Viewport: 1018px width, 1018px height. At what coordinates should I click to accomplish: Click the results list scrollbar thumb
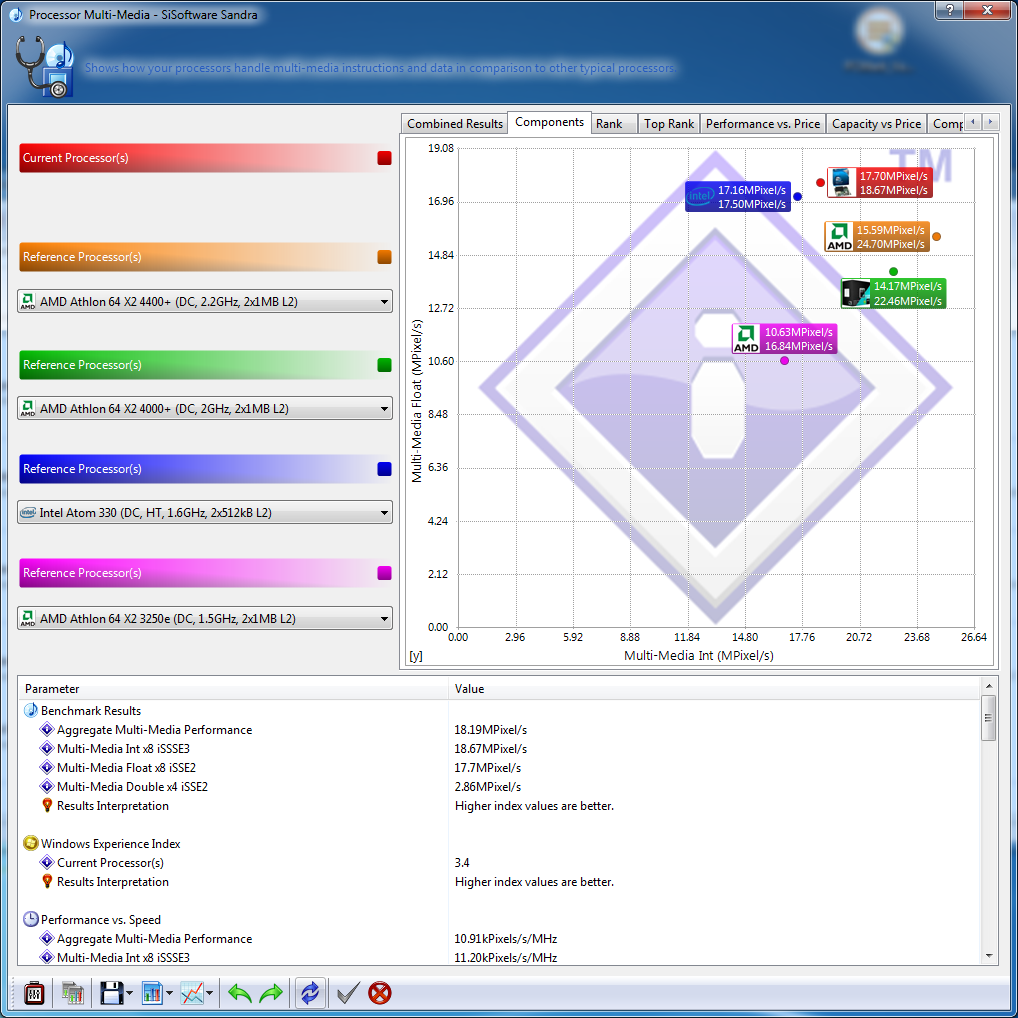point(989,717)
